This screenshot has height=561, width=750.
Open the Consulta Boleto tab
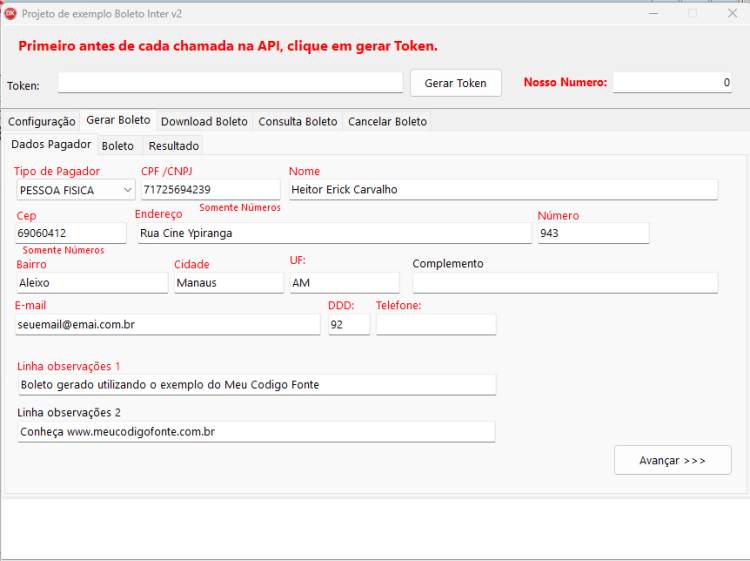coord(298,121)
